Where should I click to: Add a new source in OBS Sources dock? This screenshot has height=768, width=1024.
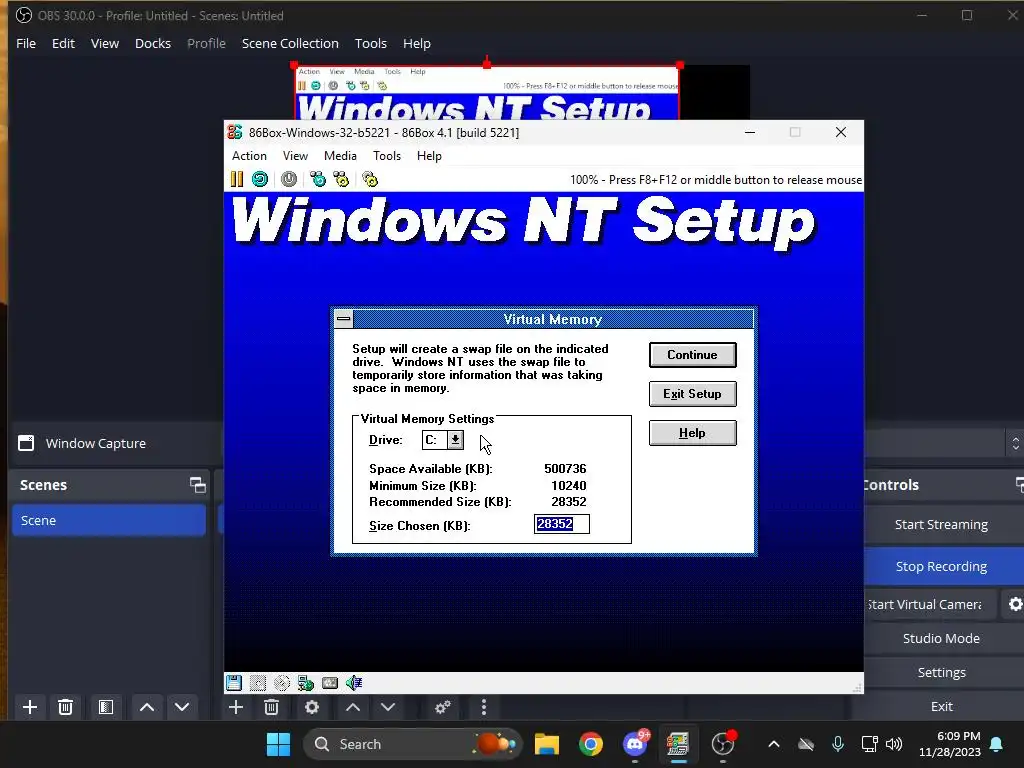point(236,707)
